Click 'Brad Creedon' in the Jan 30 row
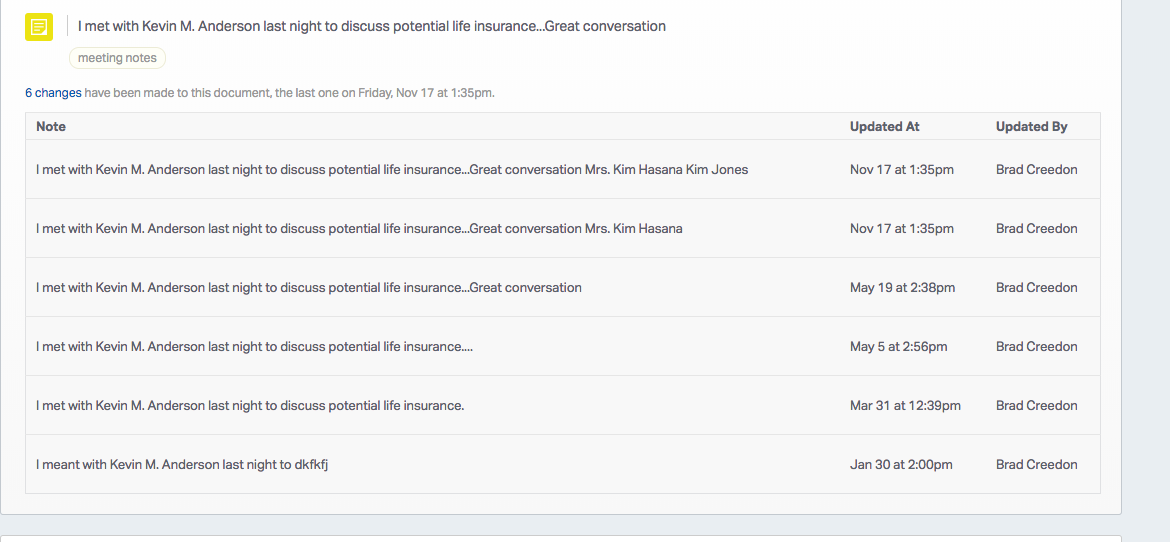This screenshot has height=542, width=1170. pos(1036,465)
